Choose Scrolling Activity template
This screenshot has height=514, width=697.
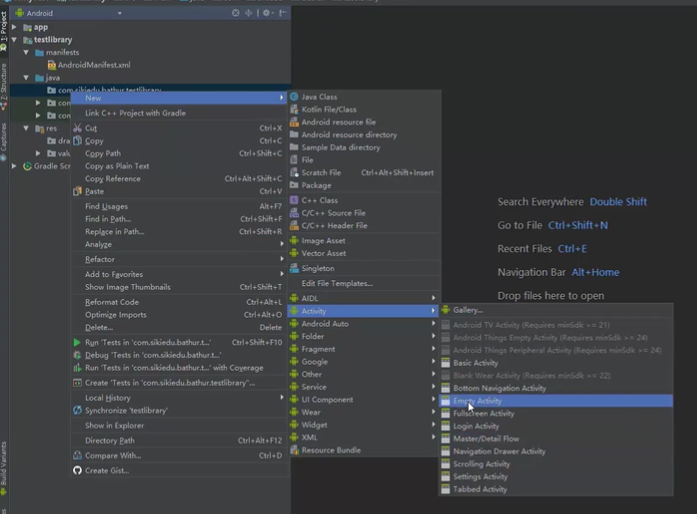click(556, 464)
